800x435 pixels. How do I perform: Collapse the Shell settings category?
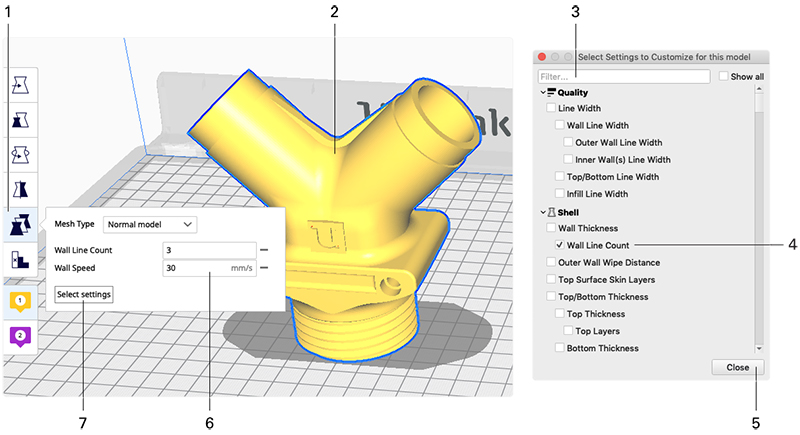click(x=541, y=212)
